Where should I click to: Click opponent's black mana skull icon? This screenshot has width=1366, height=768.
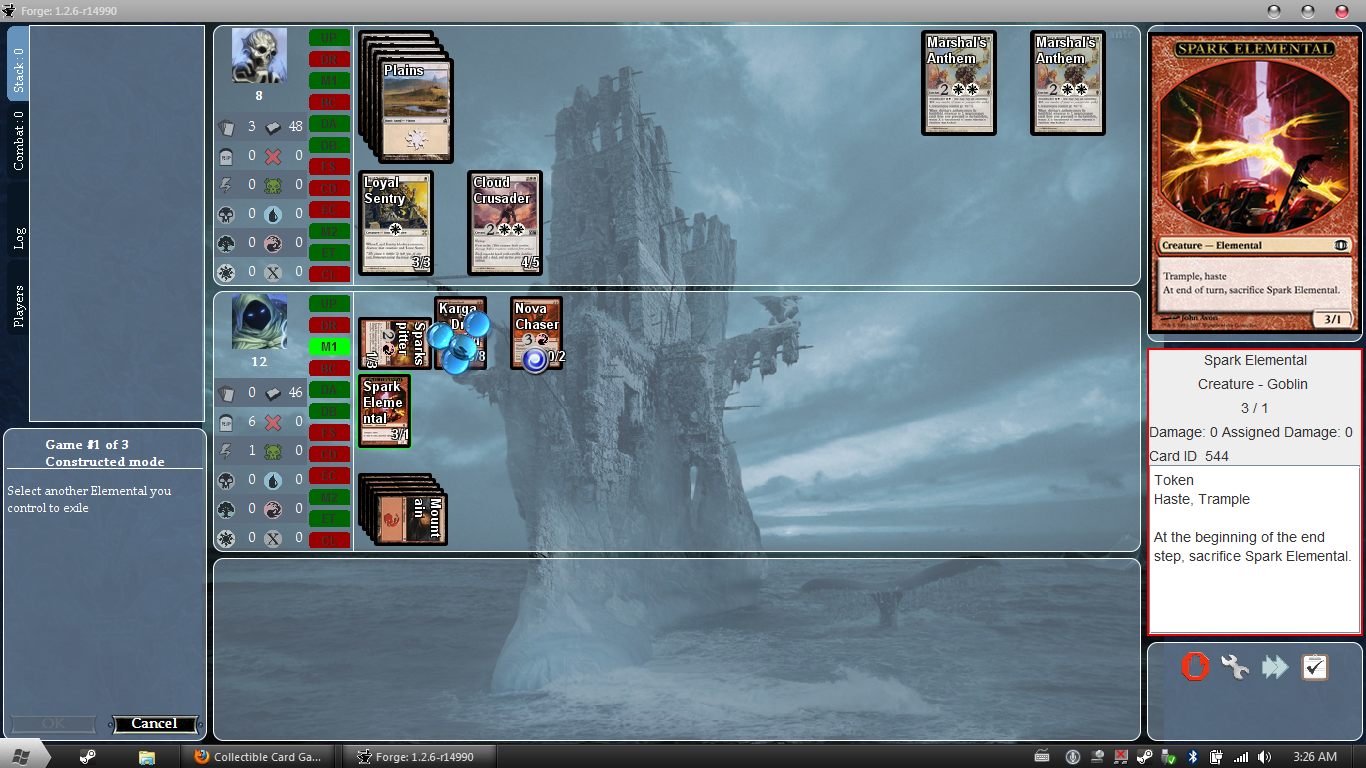point(226,214)
